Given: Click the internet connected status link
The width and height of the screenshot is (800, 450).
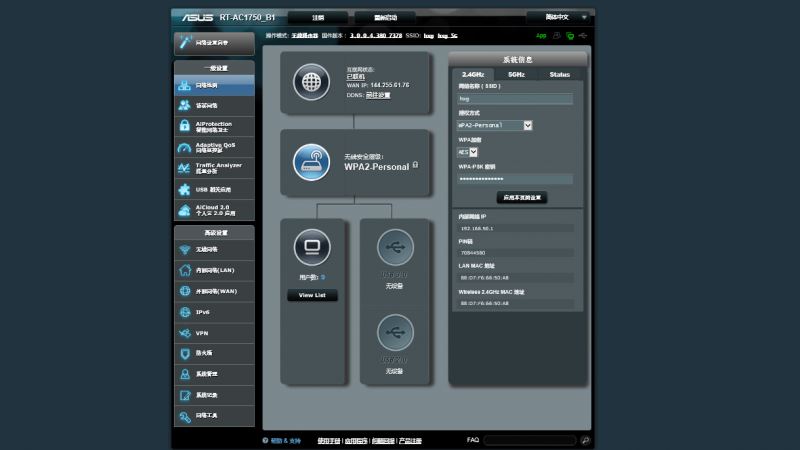Looking at the screenshot, I should [356, 77].
